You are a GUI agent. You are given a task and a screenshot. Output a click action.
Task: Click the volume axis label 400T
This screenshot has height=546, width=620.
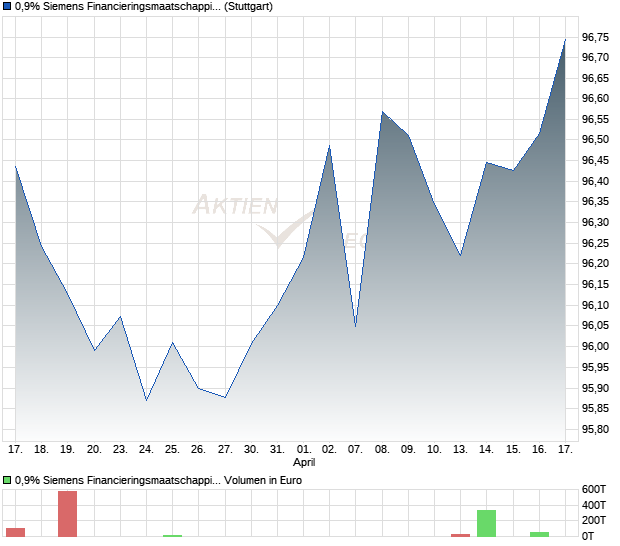pyautogui.click(x=594, y=505)
